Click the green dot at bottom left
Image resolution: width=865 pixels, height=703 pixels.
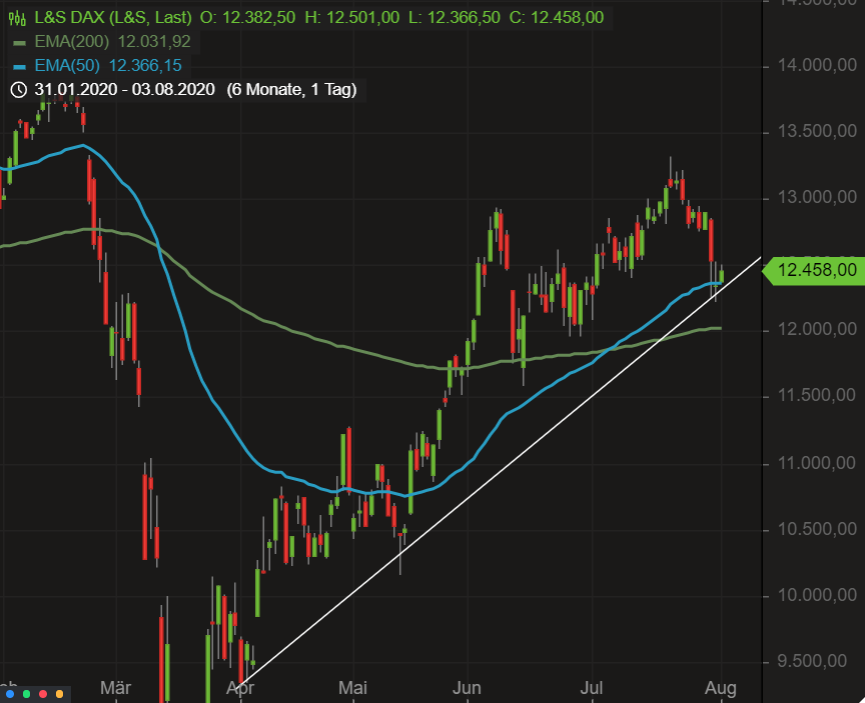click(x=26, y=694)
